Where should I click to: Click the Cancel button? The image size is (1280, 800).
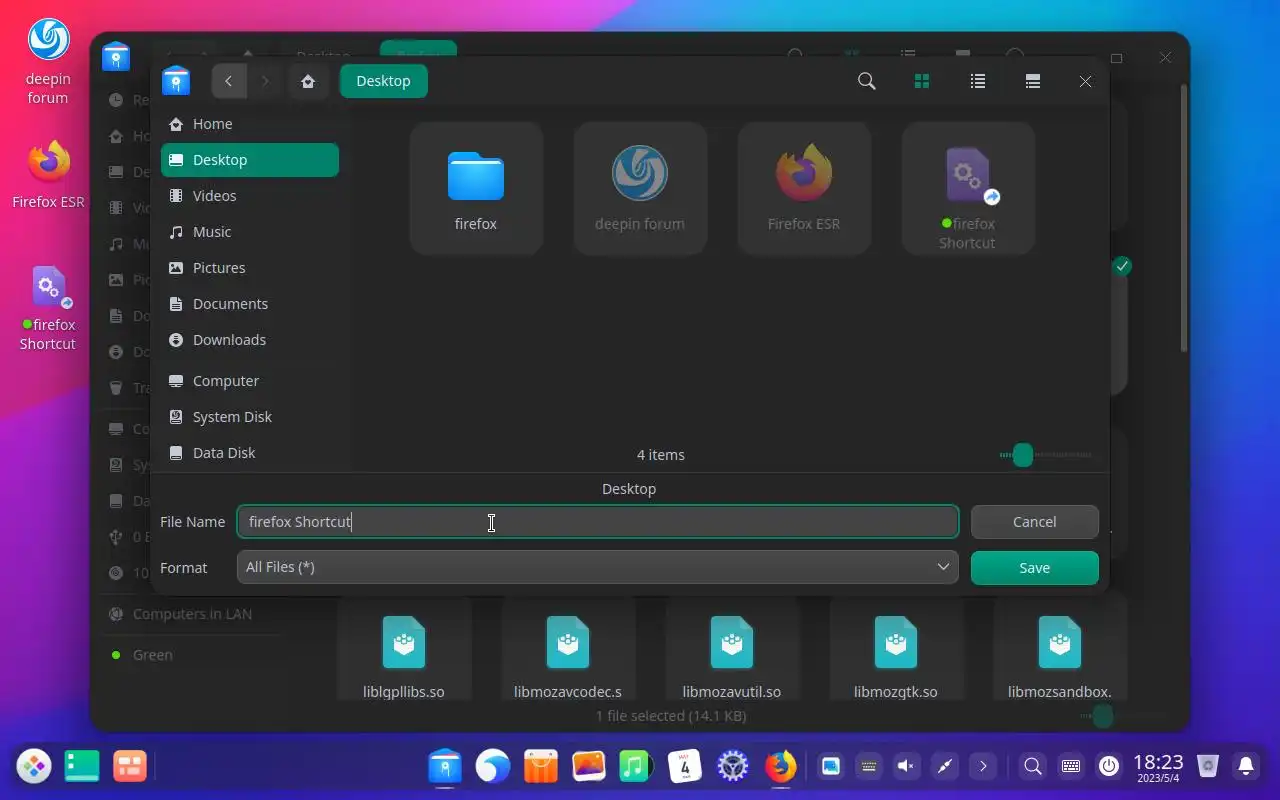pos(1035,522)
